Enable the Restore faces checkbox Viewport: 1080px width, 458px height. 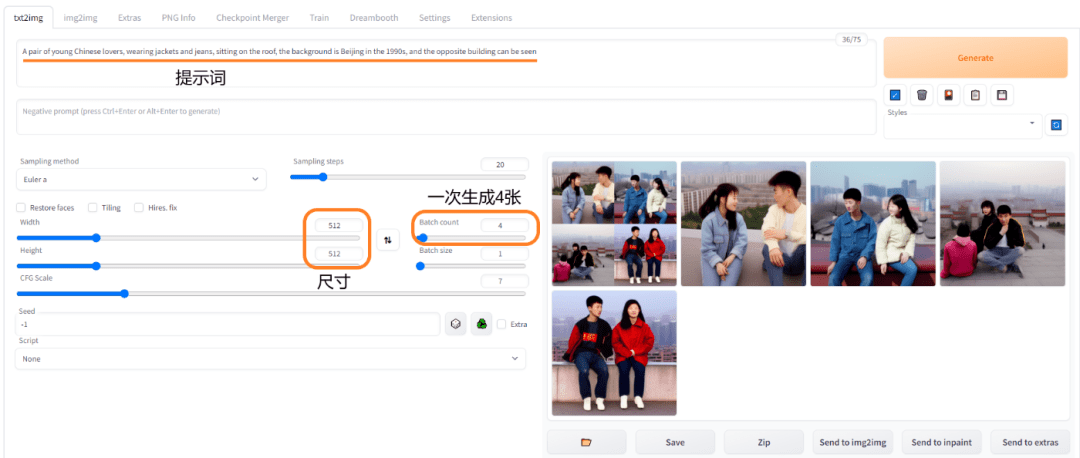[22, 208]
